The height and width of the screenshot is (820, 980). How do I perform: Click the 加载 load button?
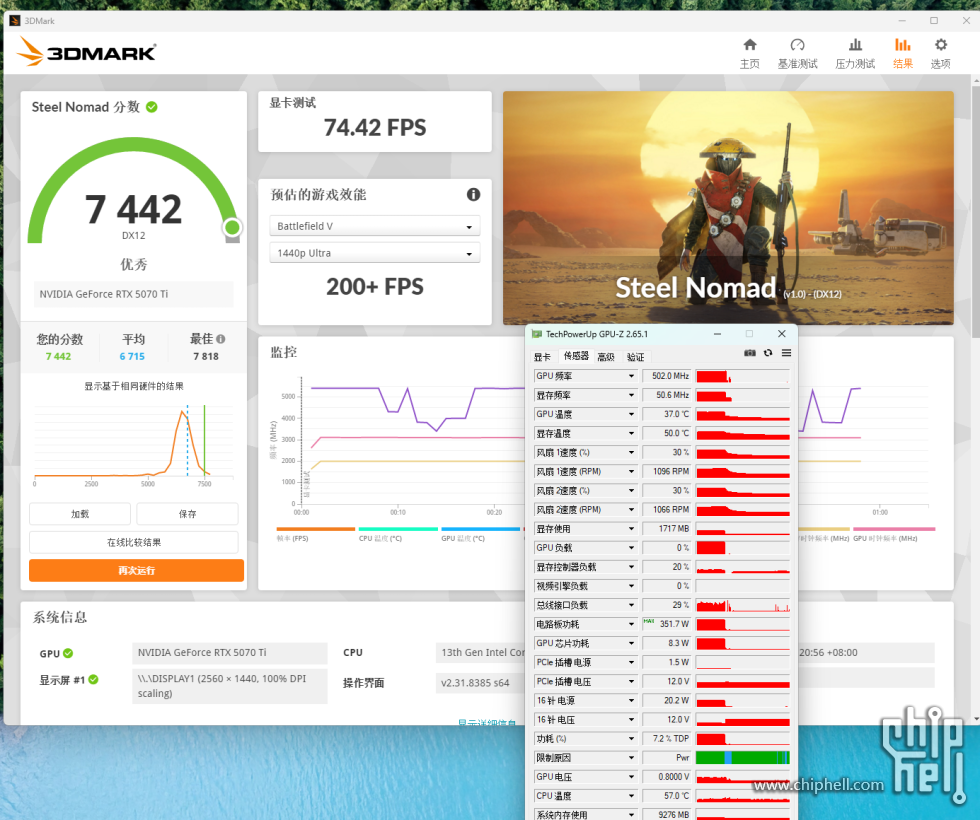click(80, 514)
